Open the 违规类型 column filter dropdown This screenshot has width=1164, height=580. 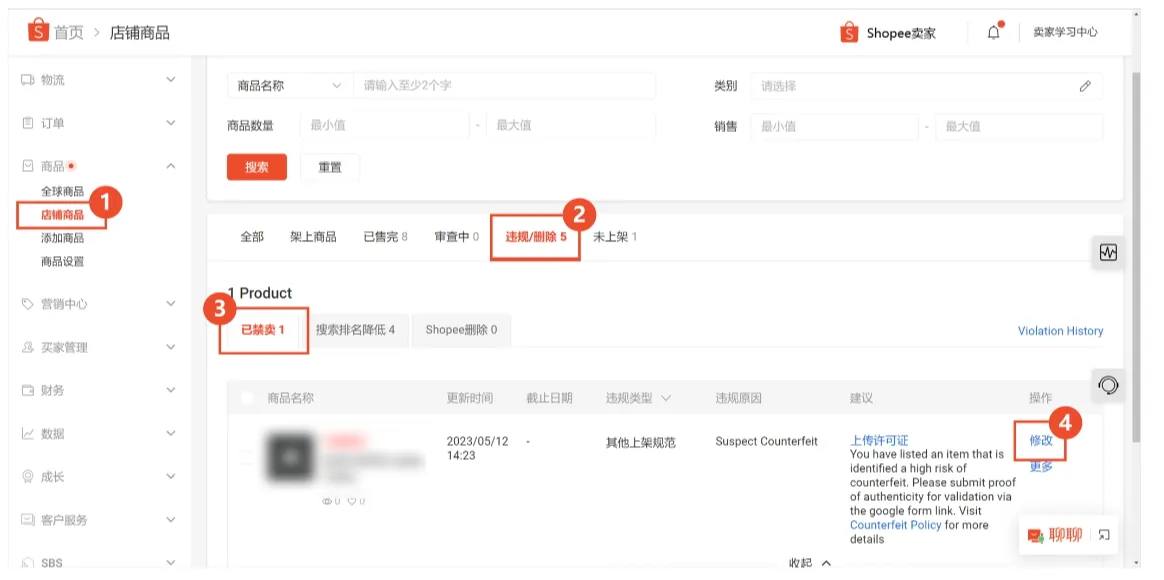click(x=667, y=397)
